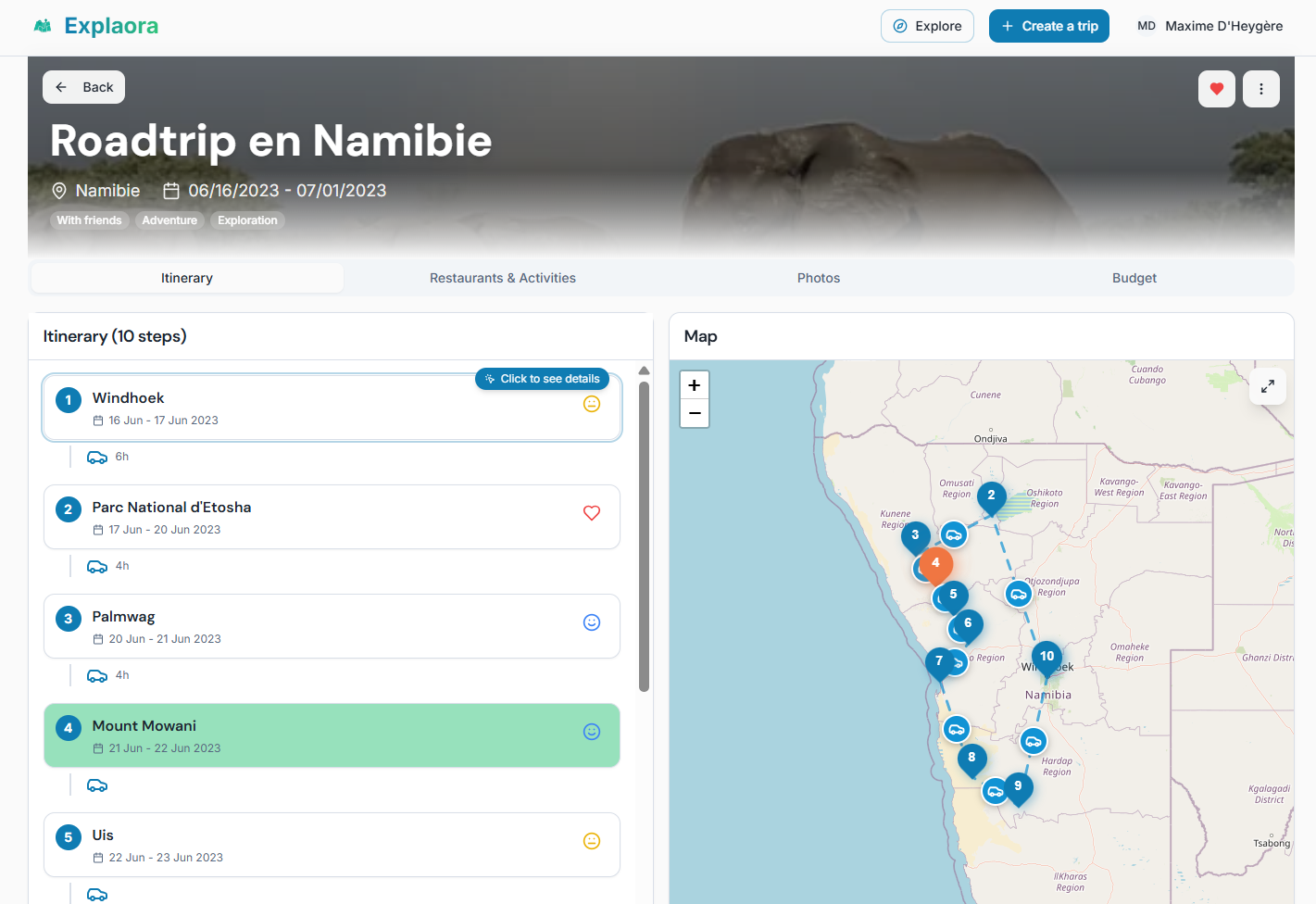Open the Explore page
Image resolution: width=1316 pixels, height=904 pixels.
(927, 25)
